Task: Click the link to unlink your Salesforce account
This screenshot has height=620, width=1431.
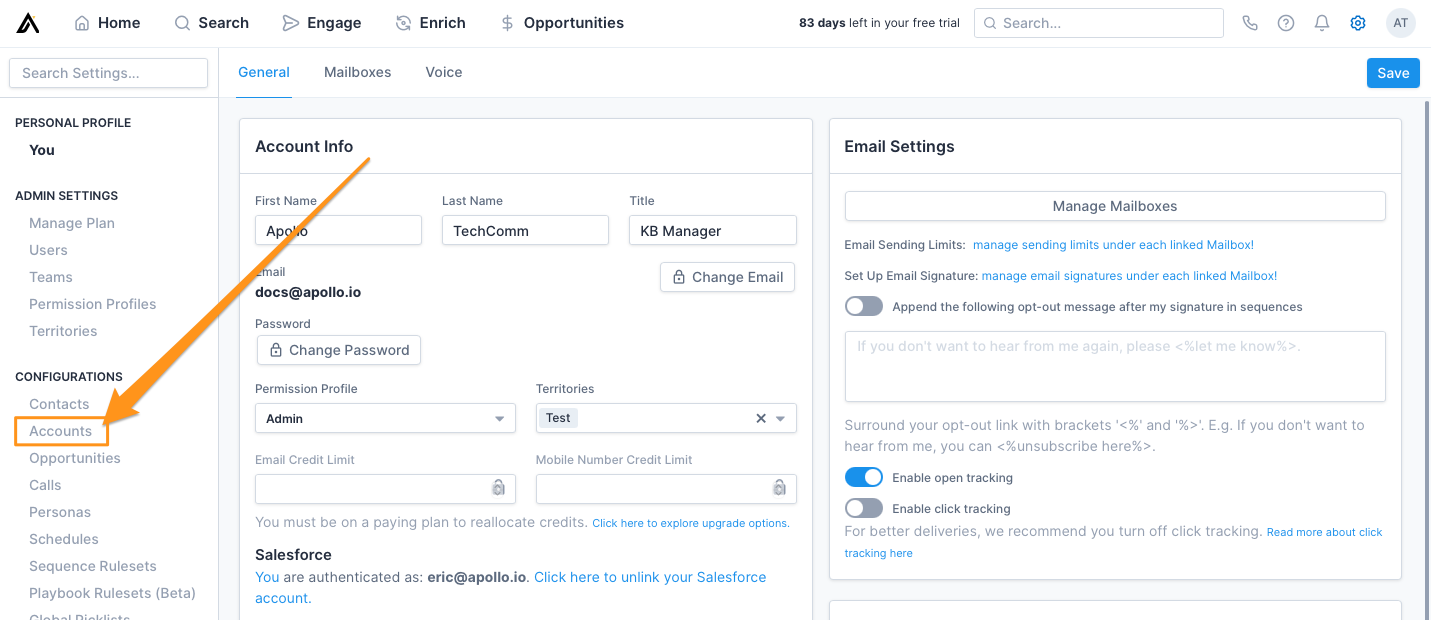Action: (649, 577)
